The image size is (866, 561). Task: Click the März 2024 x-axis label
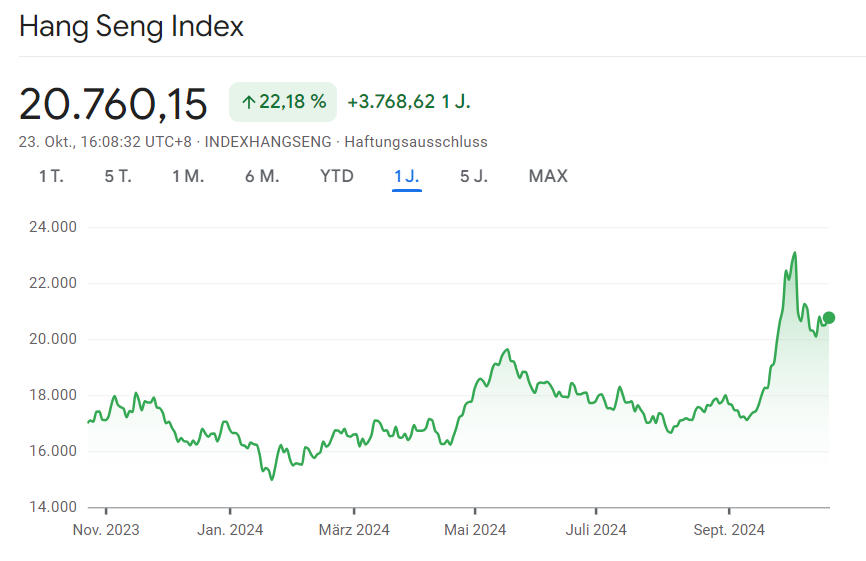pyautogui.click(x=354, y=530)
